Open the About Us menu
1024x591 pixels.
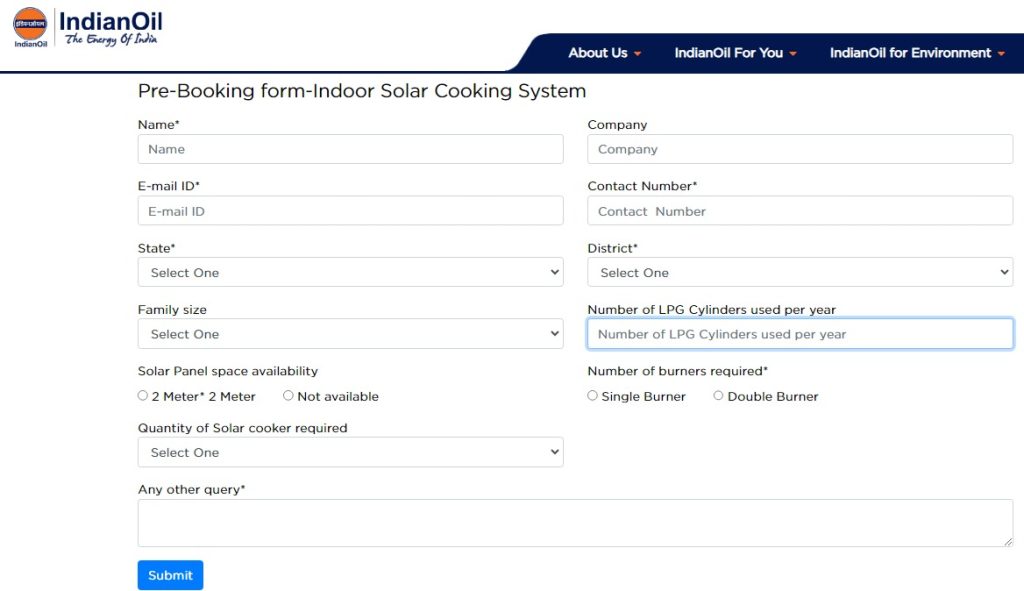click(604, 53)
